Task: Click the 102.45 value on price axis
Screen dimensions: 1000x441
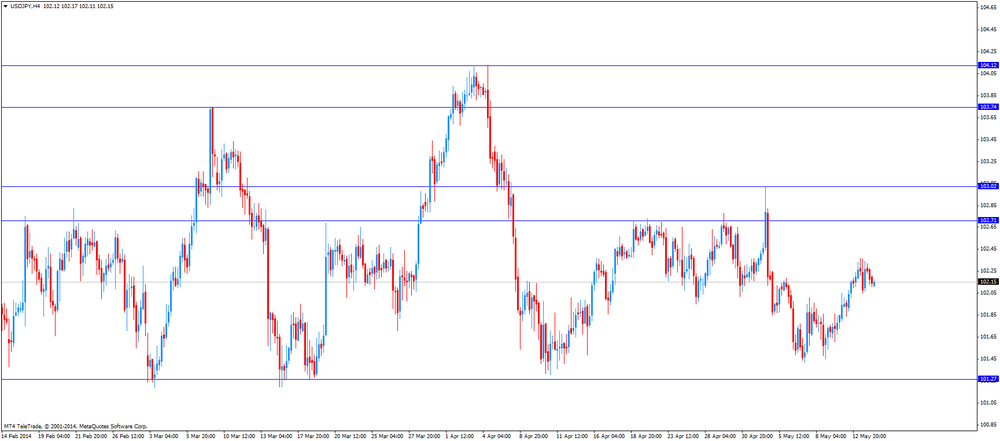Action: 989,249
